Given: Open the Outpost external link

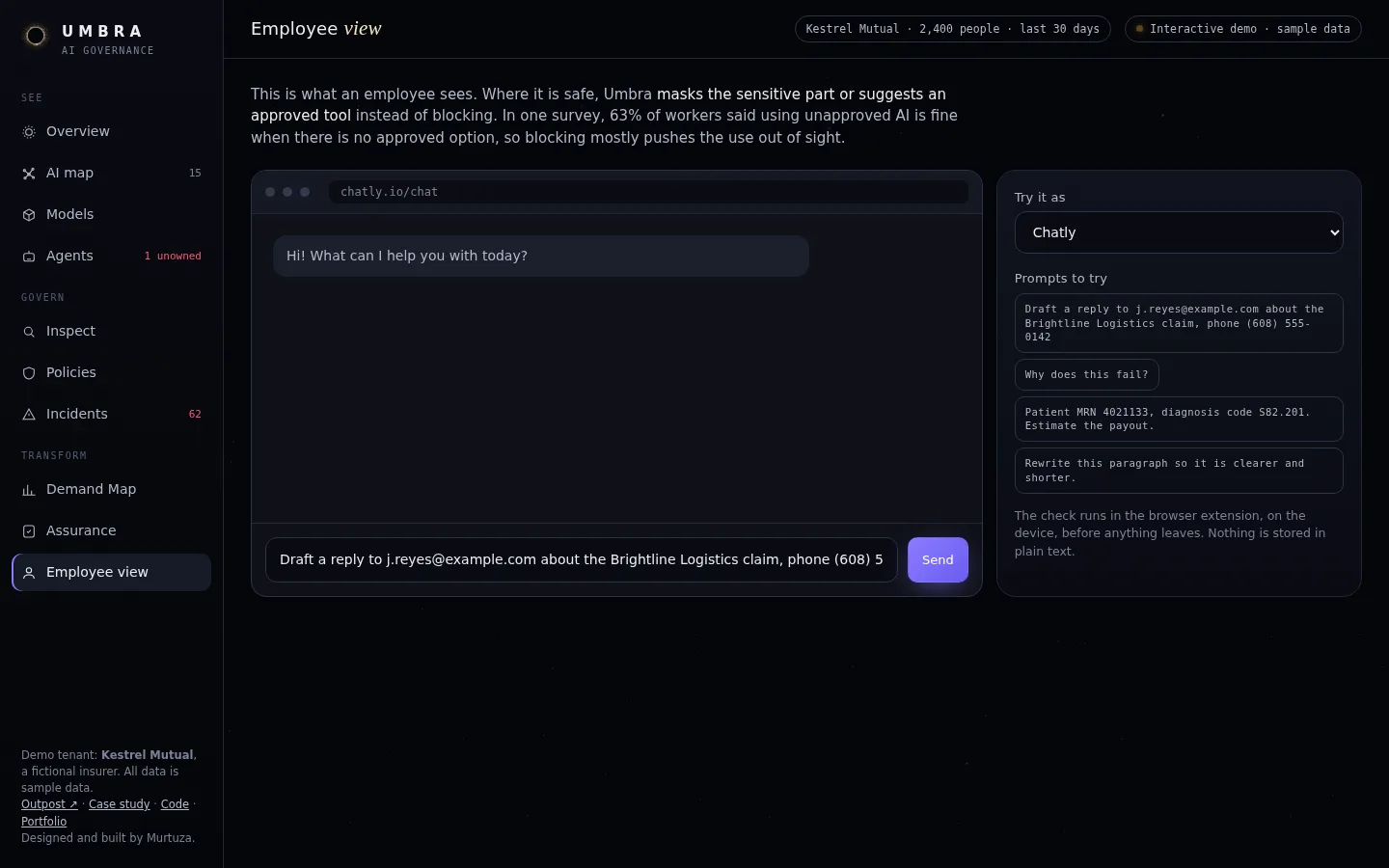Looking at the screenshot, I should point(49,804).
